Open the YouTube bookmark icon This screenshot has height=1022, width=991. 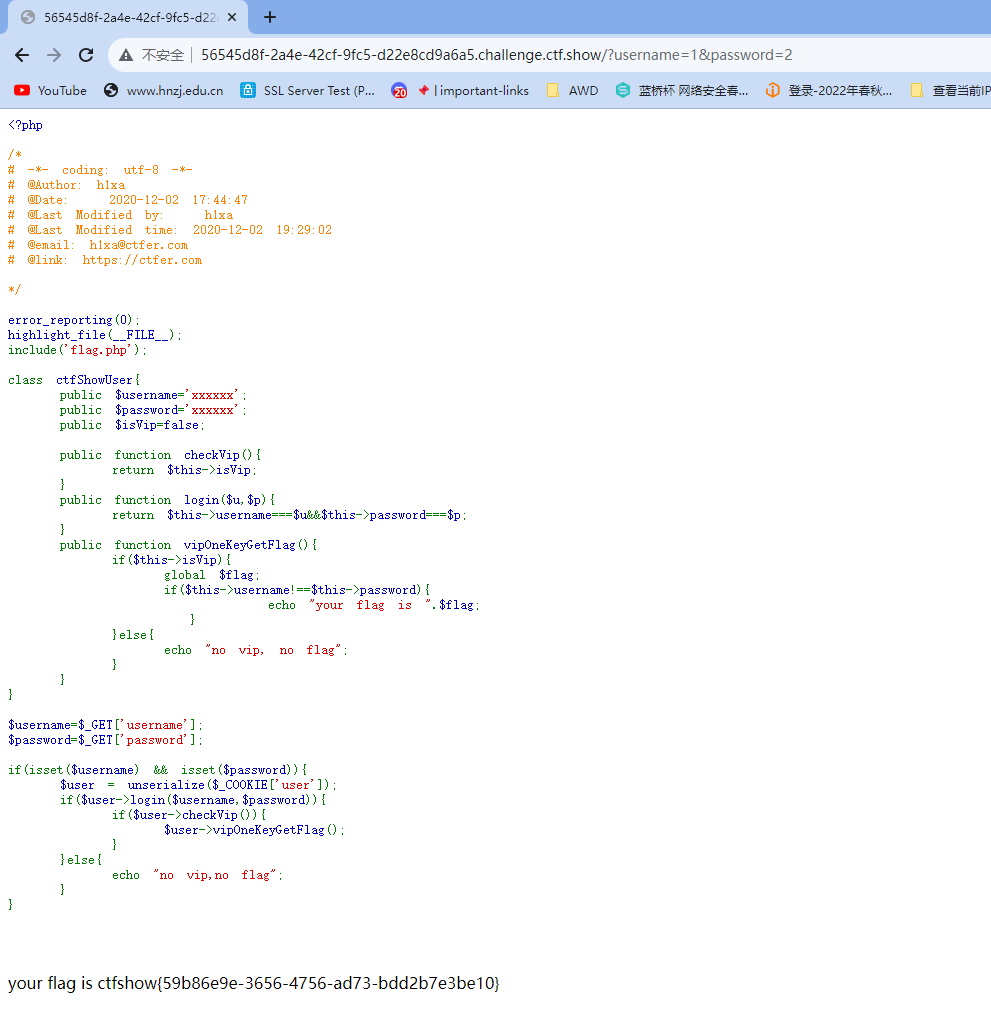(x=22, y=91)
